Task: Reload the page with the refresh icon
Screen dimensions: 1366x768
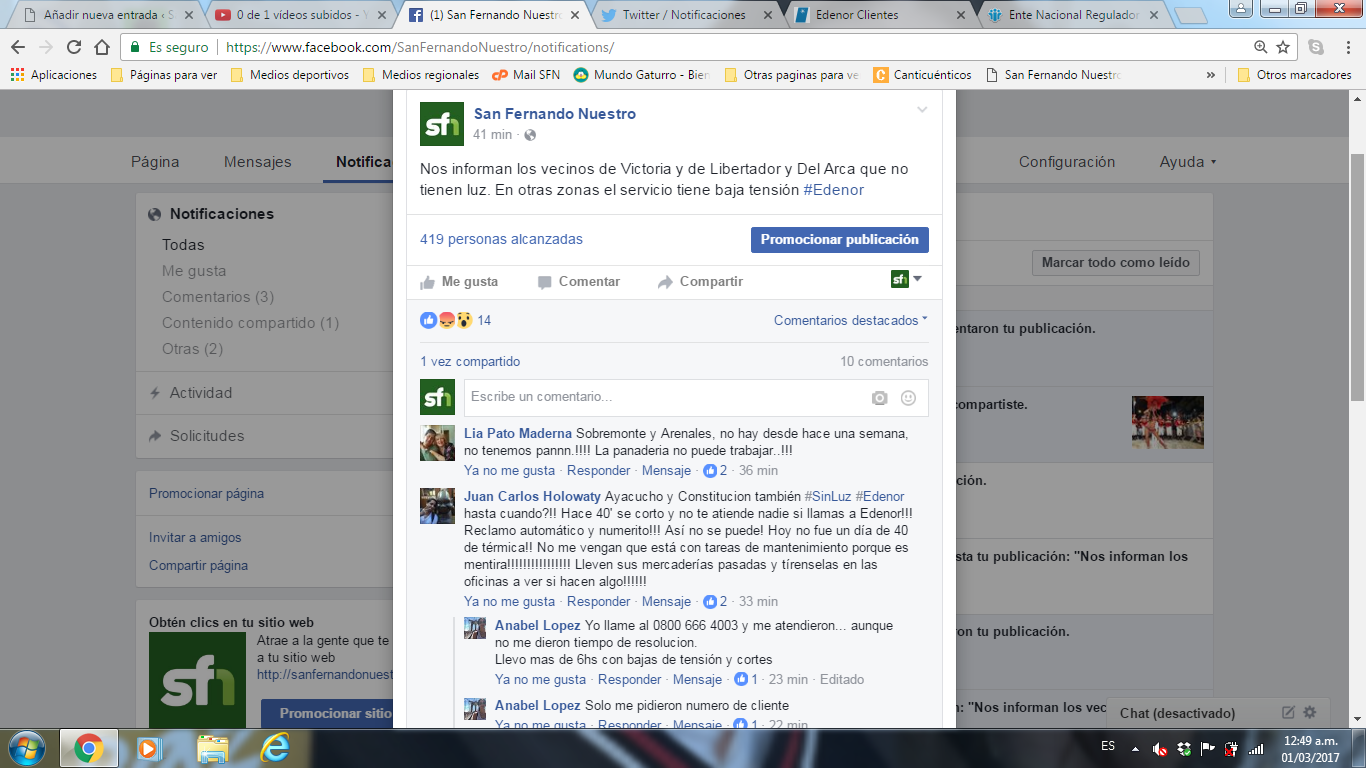Action: 74,47
